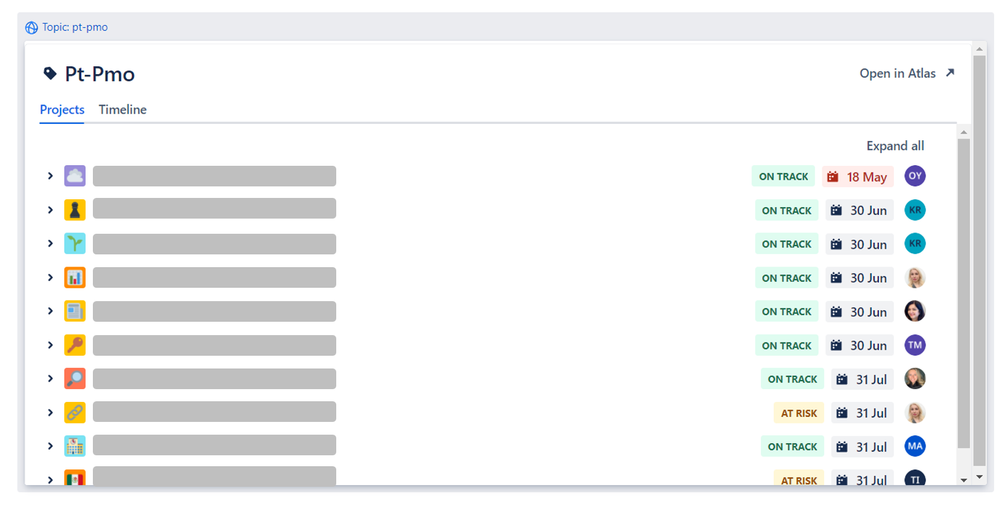
Task: Select the Projects tab
Action: pos(62,110)
